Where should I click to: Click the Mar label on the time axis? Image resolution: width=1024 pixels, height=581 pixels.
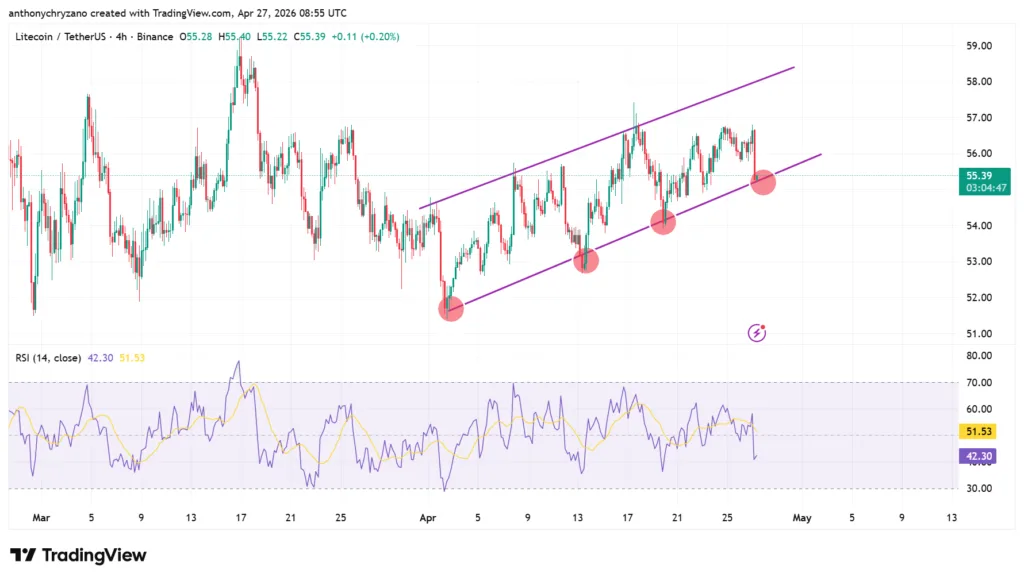(40, 518)
